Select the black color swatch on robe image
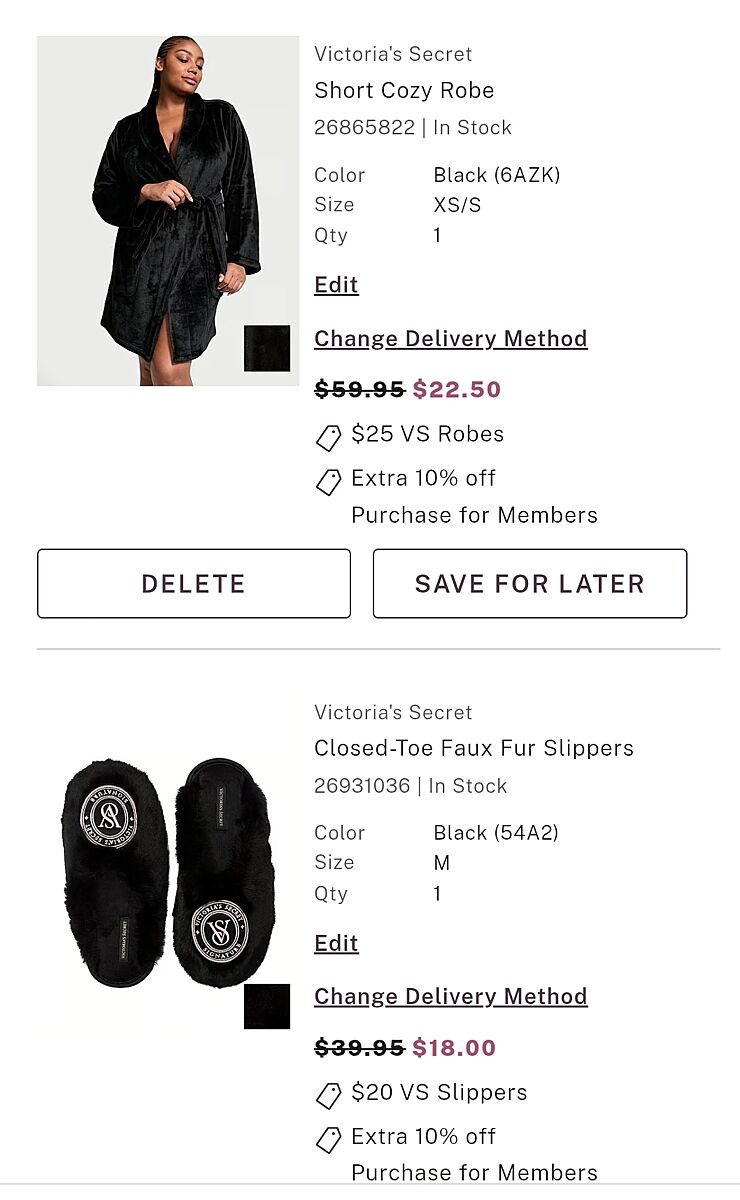Screen dimensions: 740x1200 coord(267,348)
